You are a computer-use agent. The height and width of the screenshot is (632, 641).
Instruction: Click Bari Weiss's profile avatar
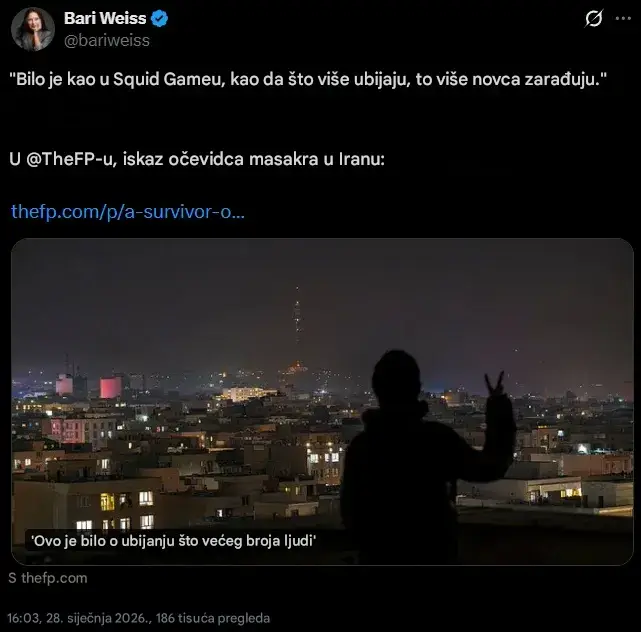(x=33, y=29)
